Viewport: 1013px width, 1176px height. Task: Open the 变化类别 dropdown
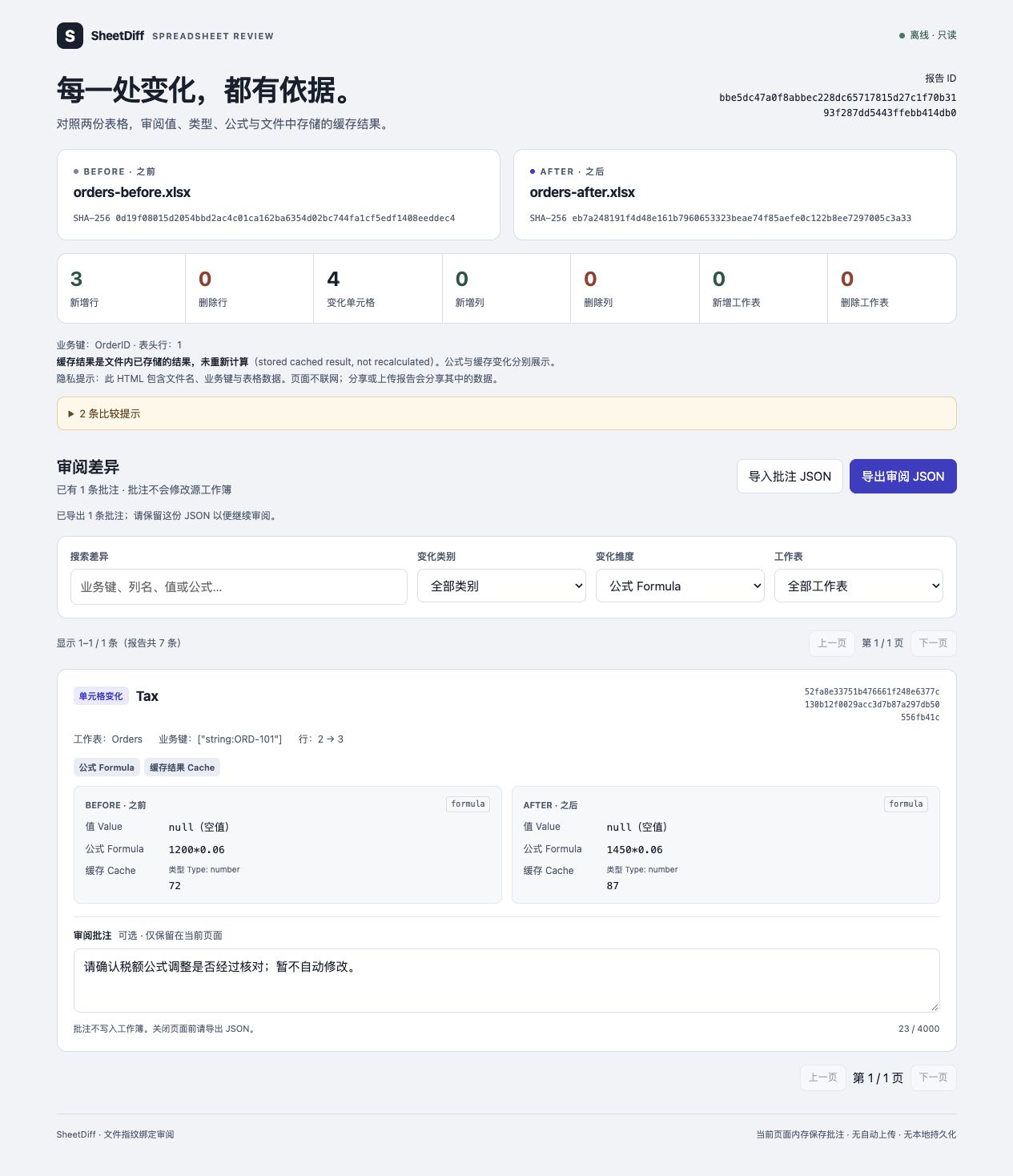pyautogui.click(x=501, y=586)
